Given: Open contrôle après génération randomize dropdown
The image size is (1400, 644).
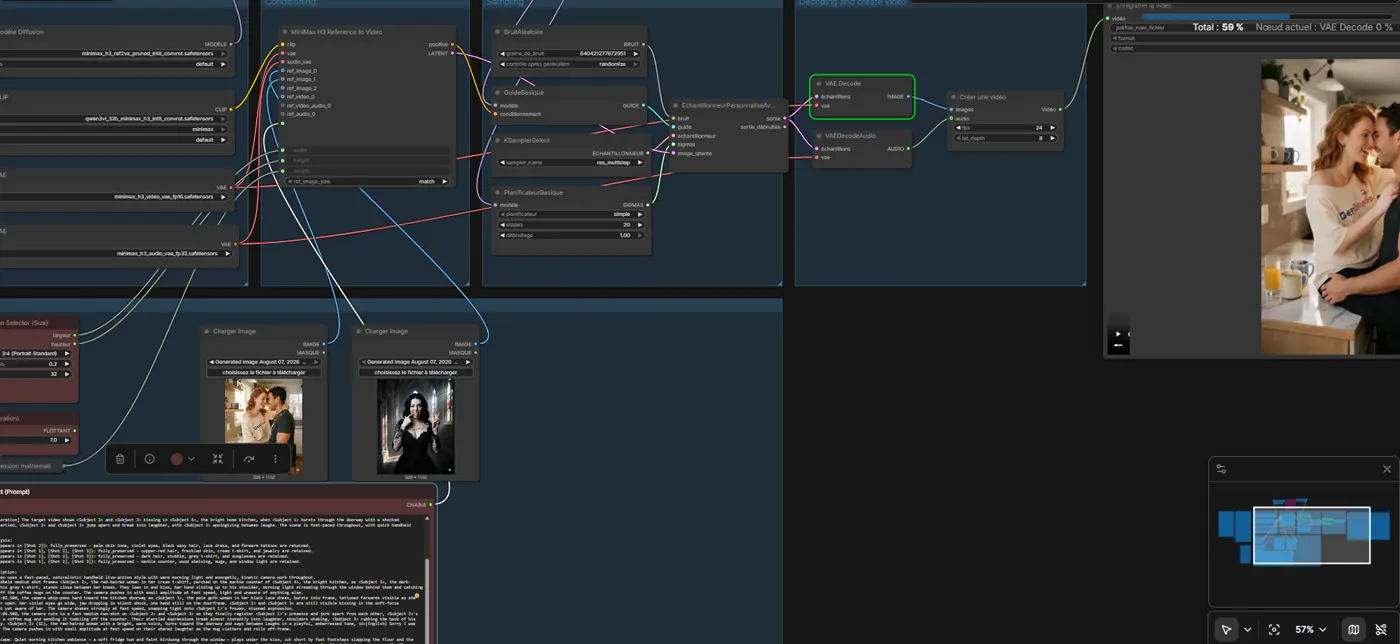Looking at the screenshot, I should click(571, 64).
